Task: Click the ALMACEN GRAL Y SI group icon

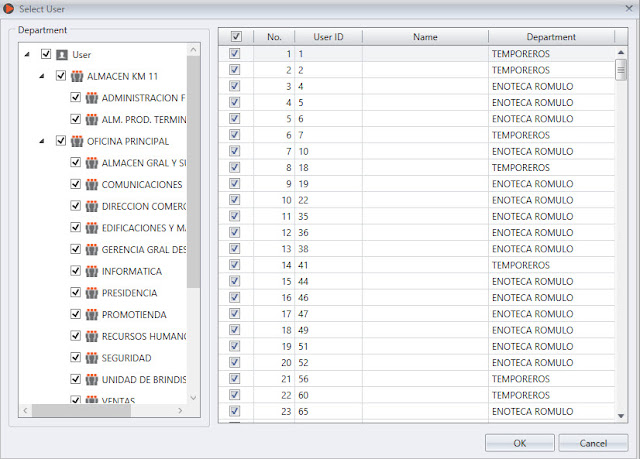Action: click(x=91, y=163)
